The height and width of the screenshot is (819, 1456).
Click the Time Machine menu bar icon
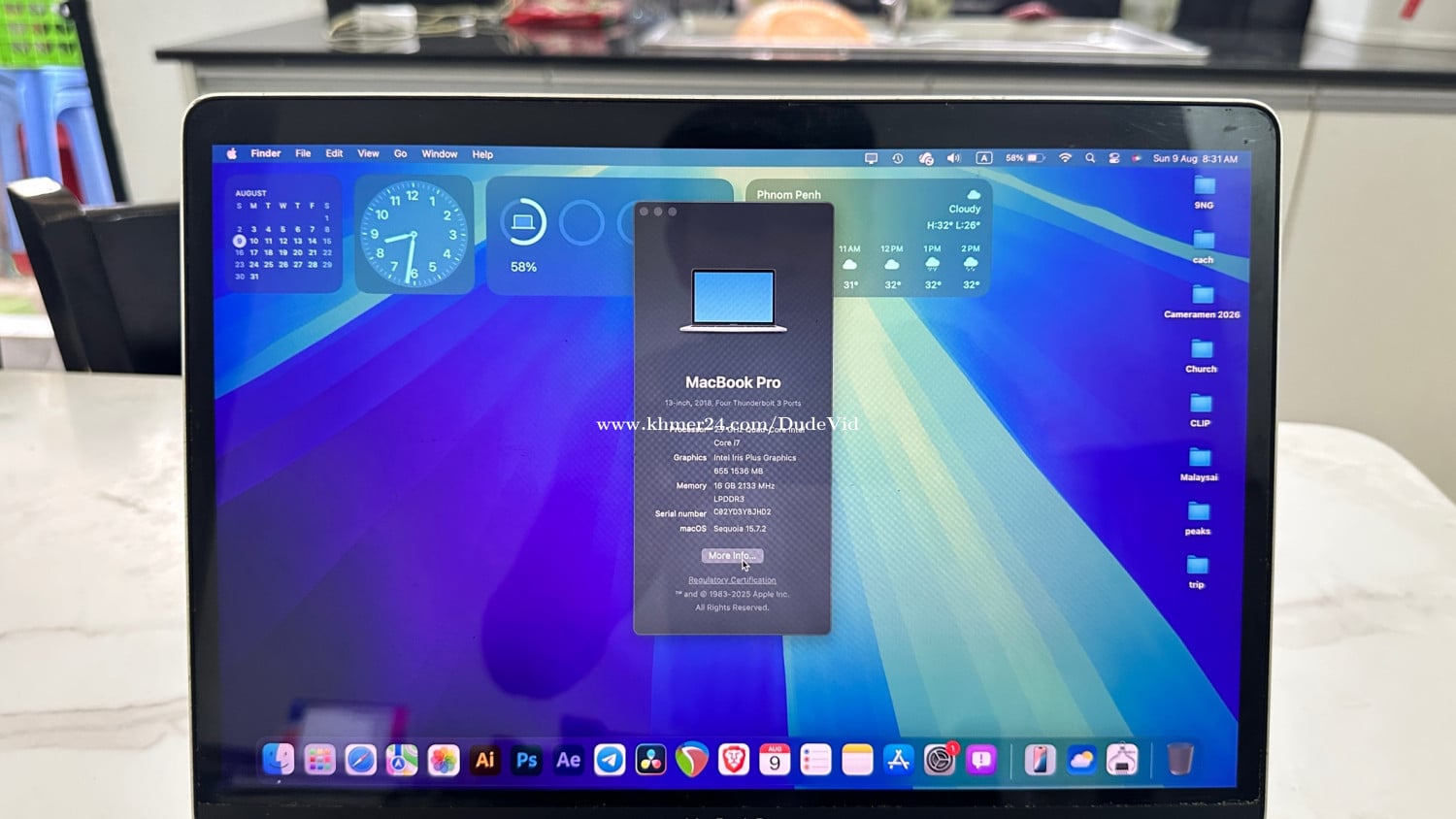898,158
